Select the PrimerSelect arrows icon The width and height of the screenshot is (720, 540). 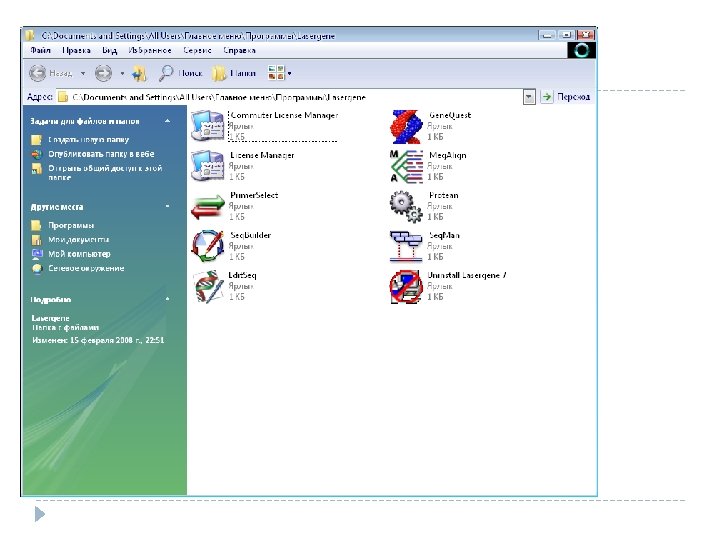pos(208,206)
